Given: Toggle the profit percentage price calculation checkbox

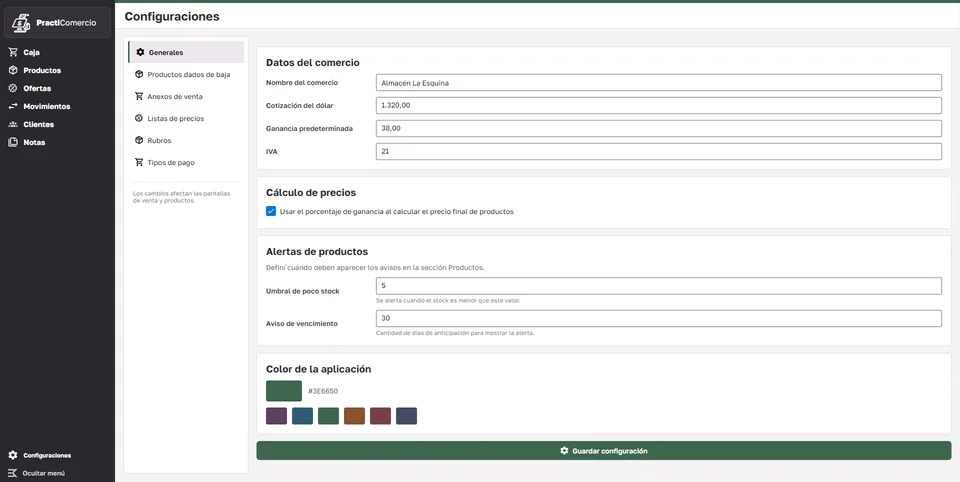Looking at the screenshot, I should [271, 211].
